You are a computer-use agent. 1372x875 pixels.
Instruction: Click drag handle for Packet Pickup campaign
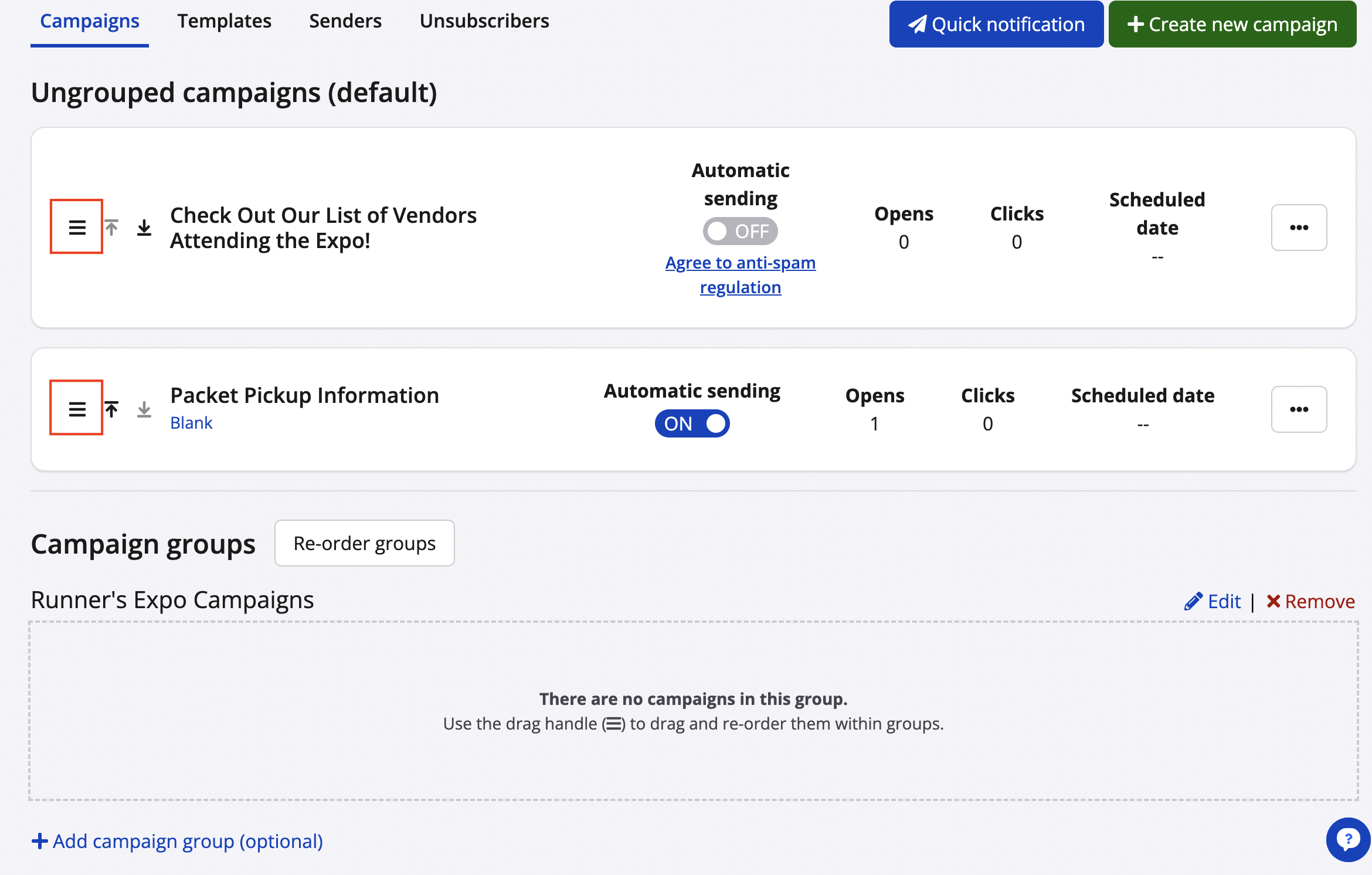click(x=77, y=408)
